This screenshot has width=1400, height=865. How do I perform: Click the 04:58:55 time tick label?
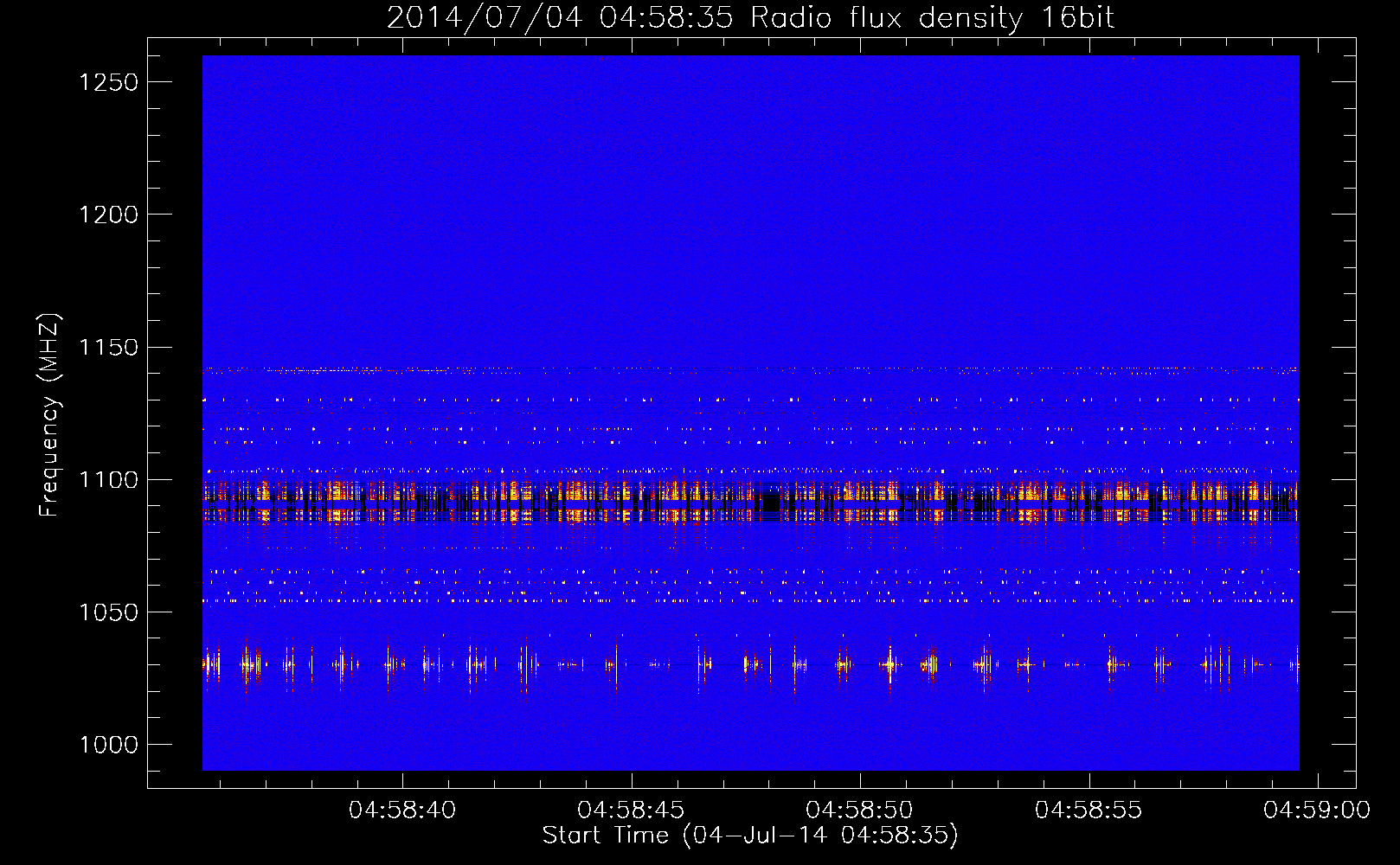click(x=1089, y=810)
